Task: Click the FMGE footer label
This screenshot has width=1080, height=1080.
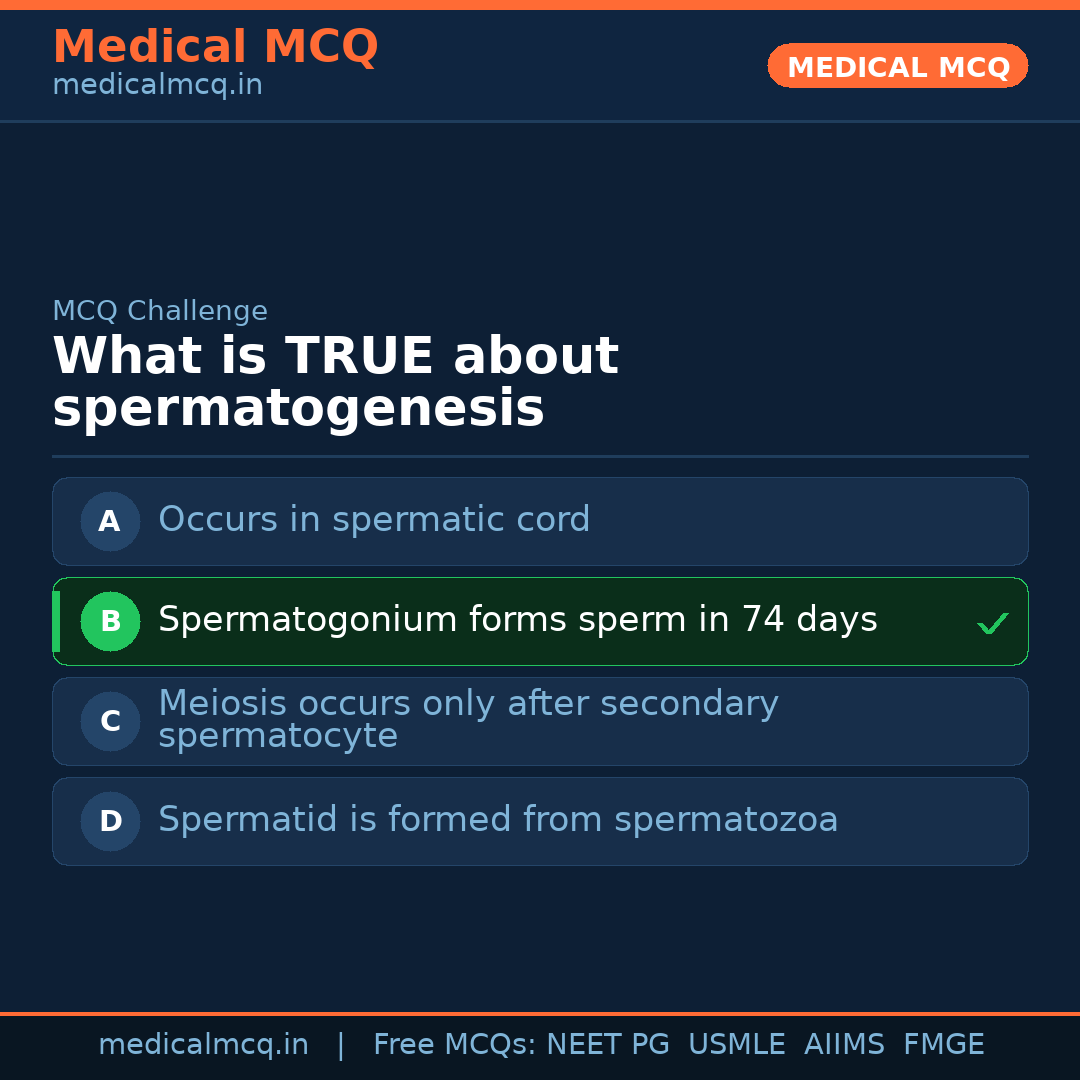Action: (943, 1043)
